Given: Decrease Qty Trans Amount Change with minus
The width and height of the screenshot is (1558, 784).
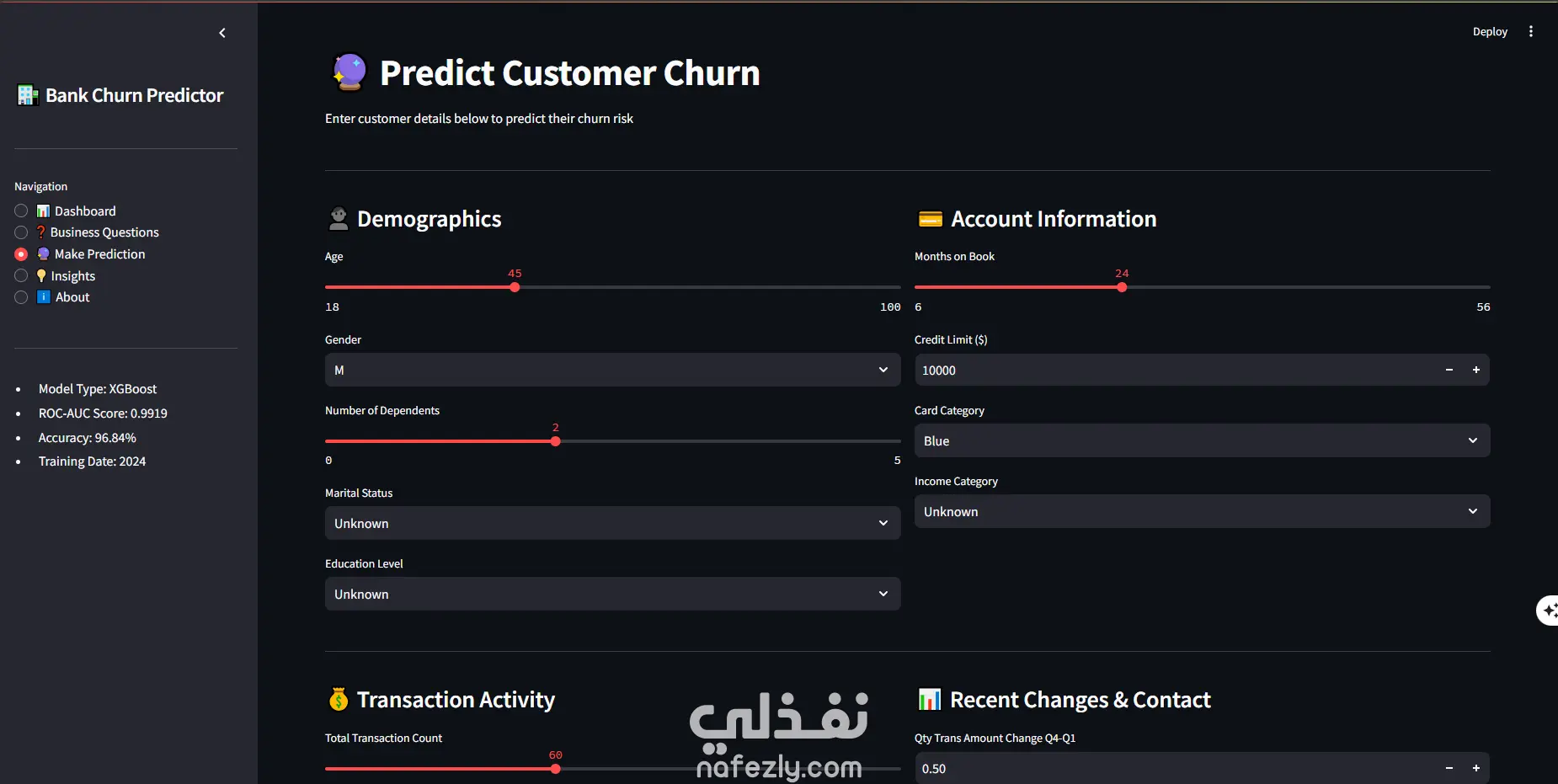Looking at the screenshot, I should 1449,768.
